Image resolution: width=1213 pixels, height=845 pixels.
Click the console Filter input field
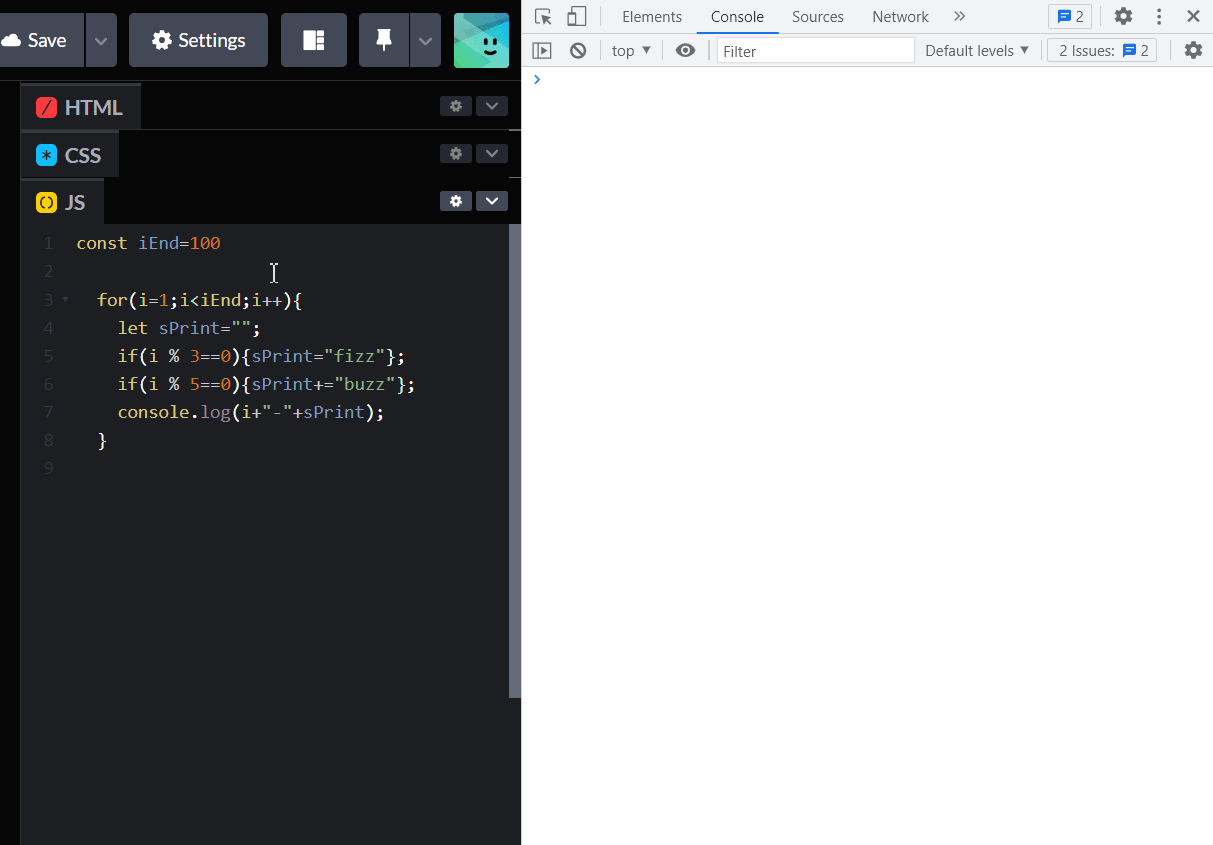[815, 50]
